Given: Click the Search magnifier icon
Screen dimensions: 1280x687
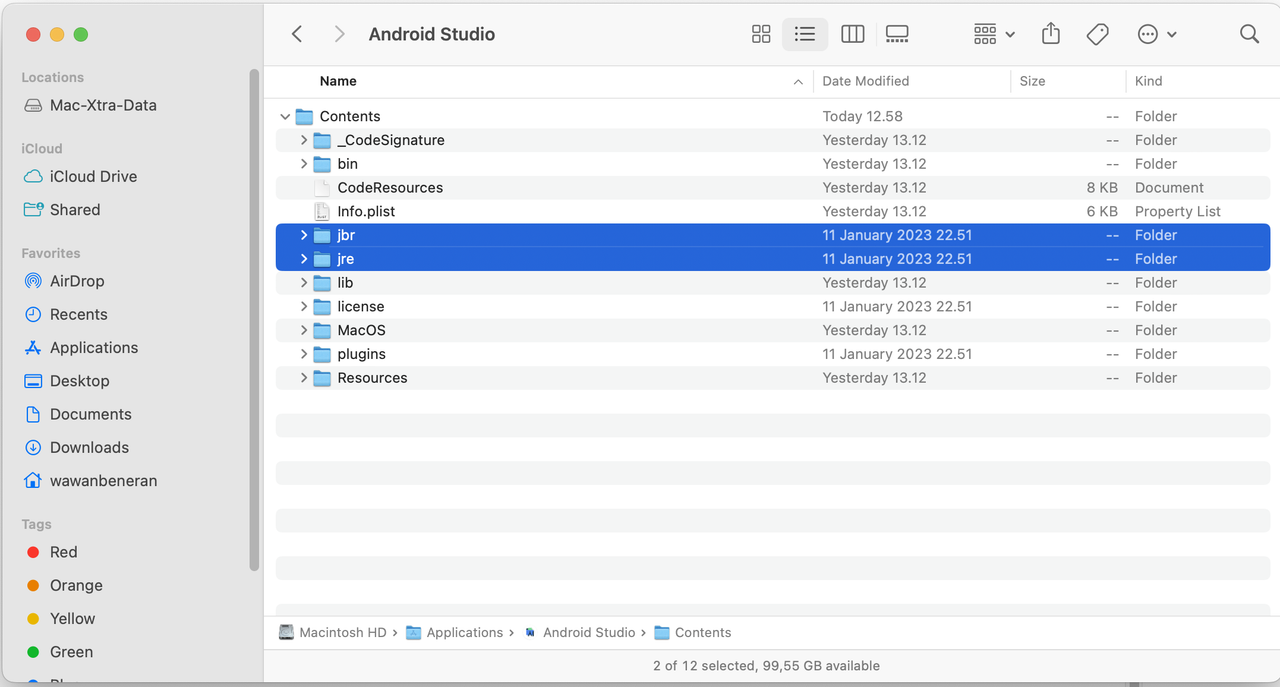Looking at the screenshot, I should pyautogui.click(x=1249, y=34).
